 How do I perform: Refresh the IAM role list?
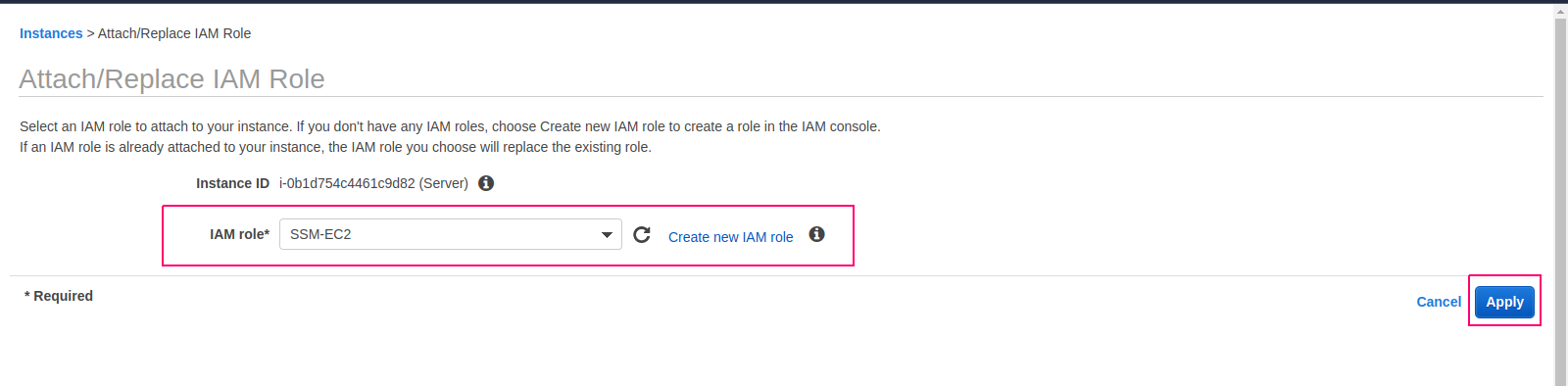[x=642, y=234]
